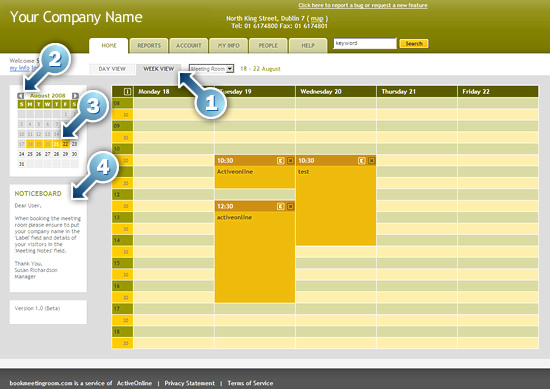
Task: Open the Privacy Statement footer link
Action: coord(189,383)
